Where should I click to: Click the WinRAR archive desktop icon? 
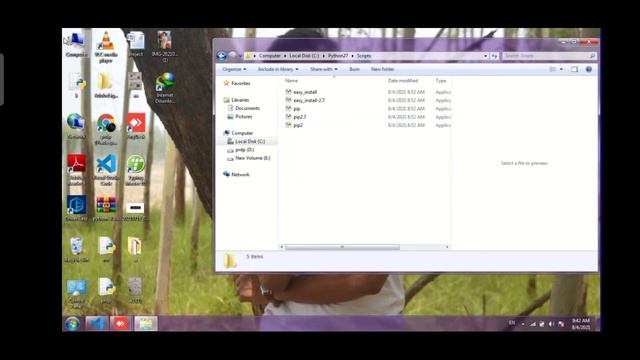106,208
